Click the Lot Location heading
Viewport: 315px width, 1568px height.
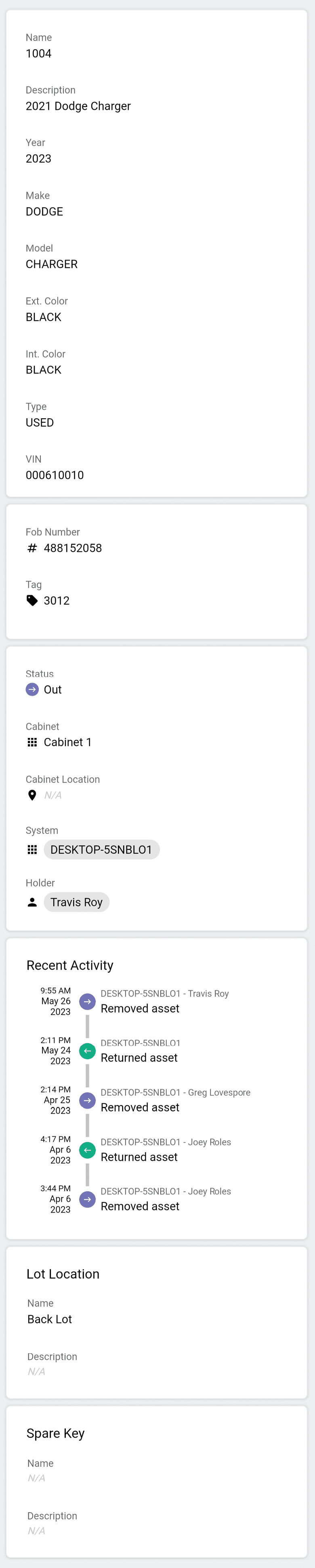pos(63,1273)
